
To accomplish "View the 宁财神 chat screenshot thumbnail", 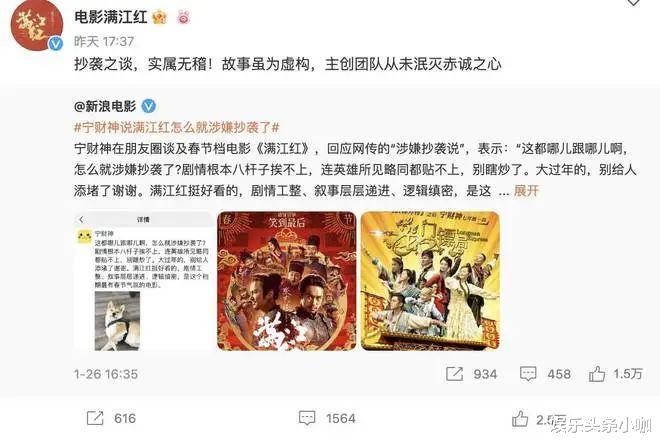I will tap(143, 281).
